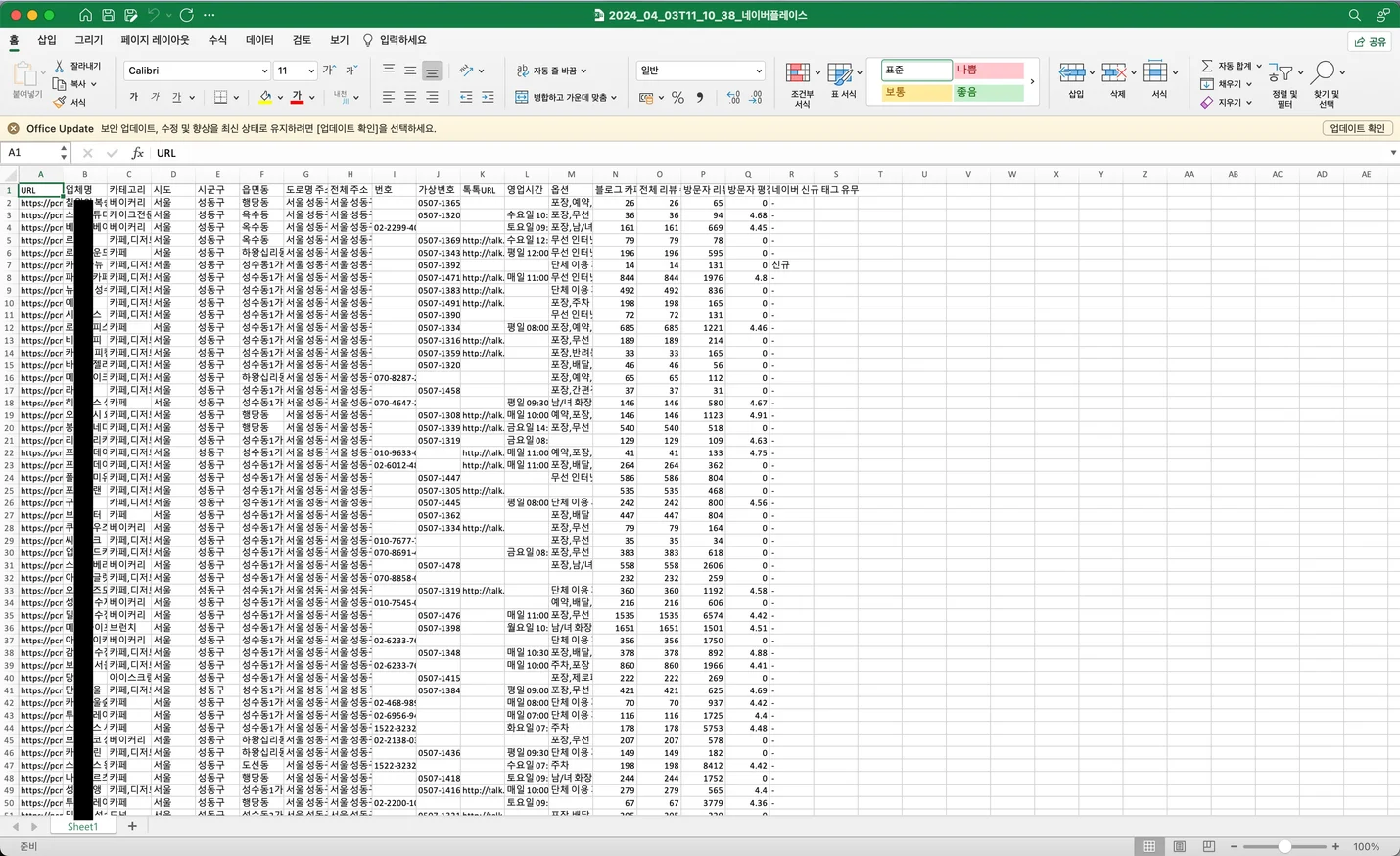Image resolution: width=1400 pixels, height=856 pixels.
Task: Open Find and Select (찾기 및 선택)
Action: [1326, 84]
